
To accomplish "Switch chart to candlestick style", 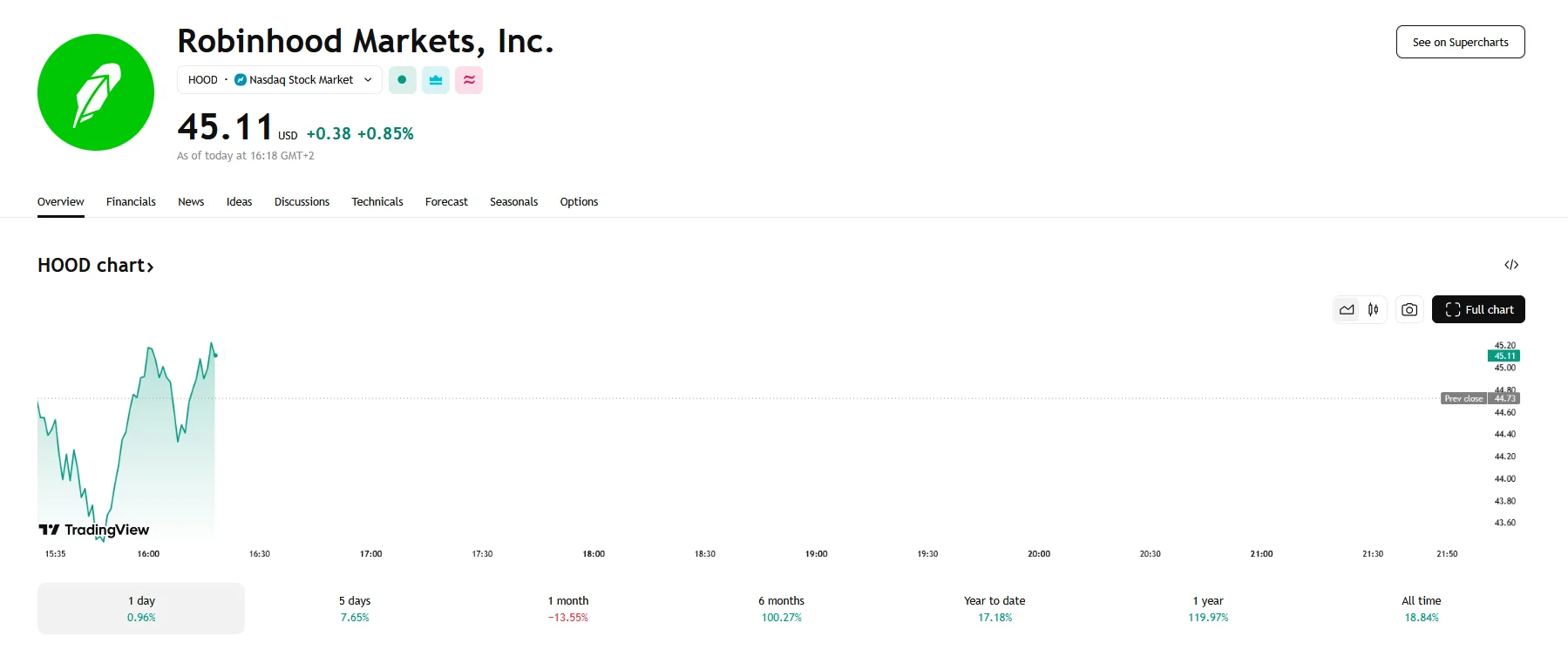I will [x=1374, y=309].
